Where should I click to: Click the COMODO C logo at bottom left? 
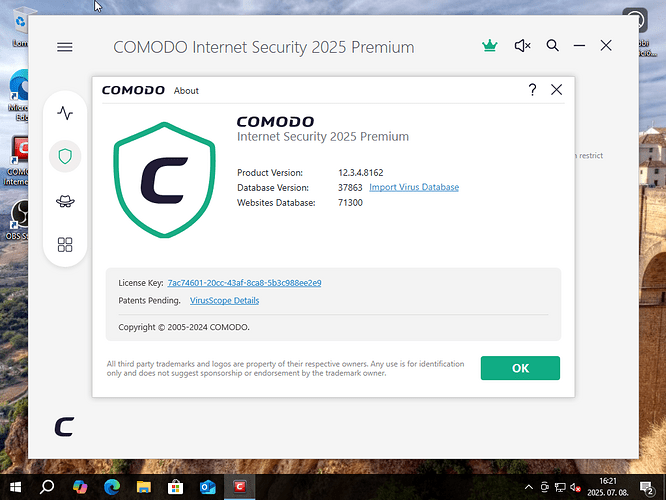(x=65, y=427)
